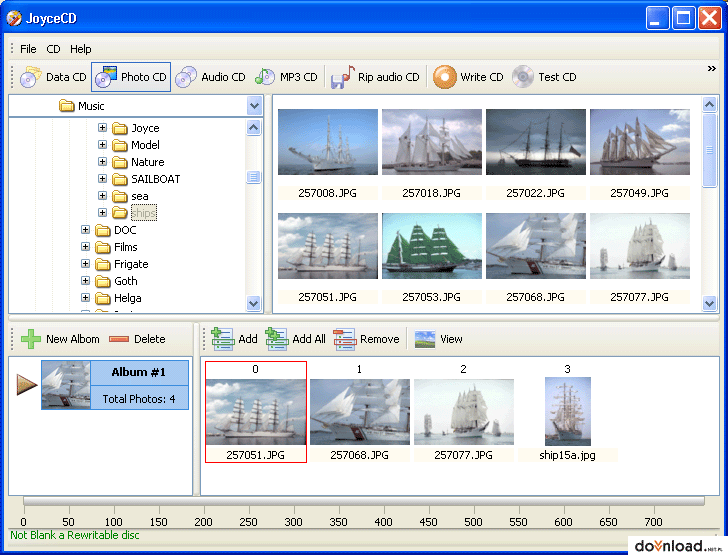
Task: Select the DOC folder
Action: [x=125, y=230]
